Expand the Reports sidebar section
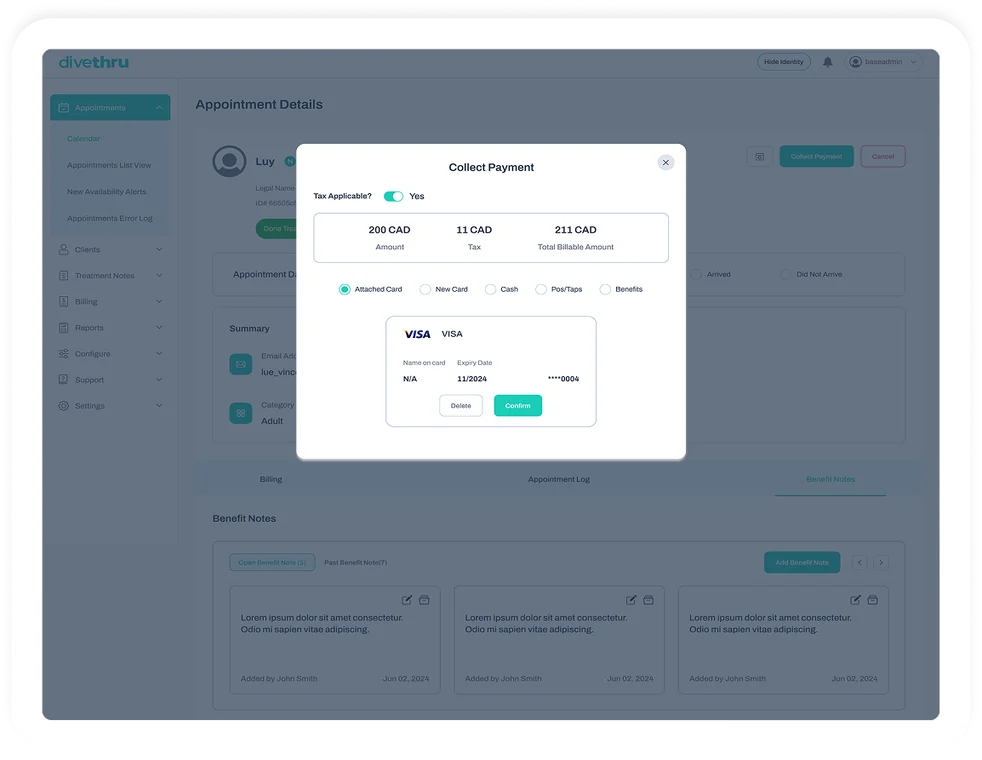This screenshot has width=982, height=760. click(x=159, y=327)
